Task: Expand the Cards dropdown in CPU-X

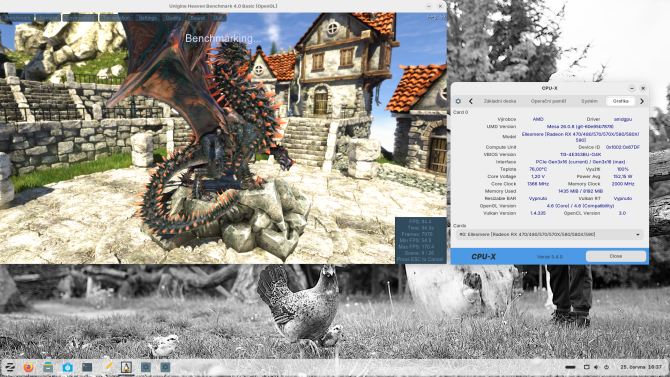Action: [x=550, y=234]
